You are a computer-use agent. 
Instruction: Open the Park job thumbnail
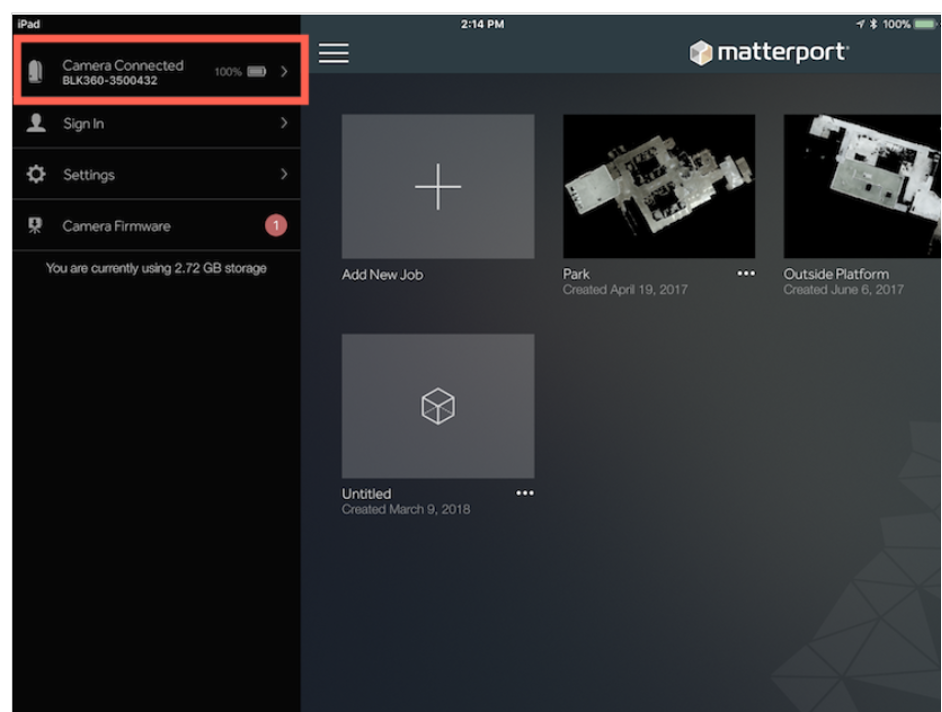[659, 186]
